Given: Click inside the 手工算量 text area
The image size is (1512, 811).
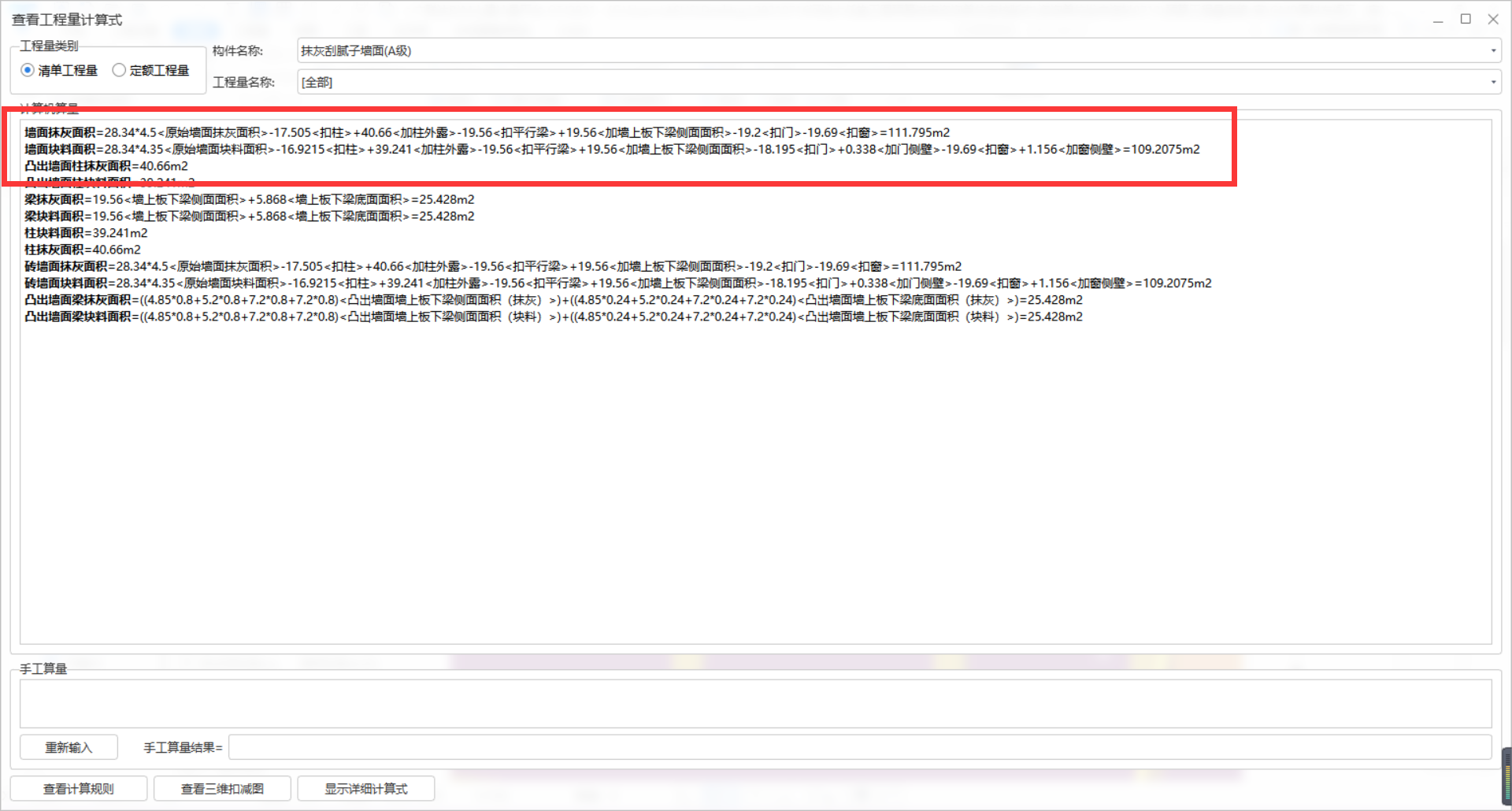Looking at the screenshot, I should click(x=756, y=703).
